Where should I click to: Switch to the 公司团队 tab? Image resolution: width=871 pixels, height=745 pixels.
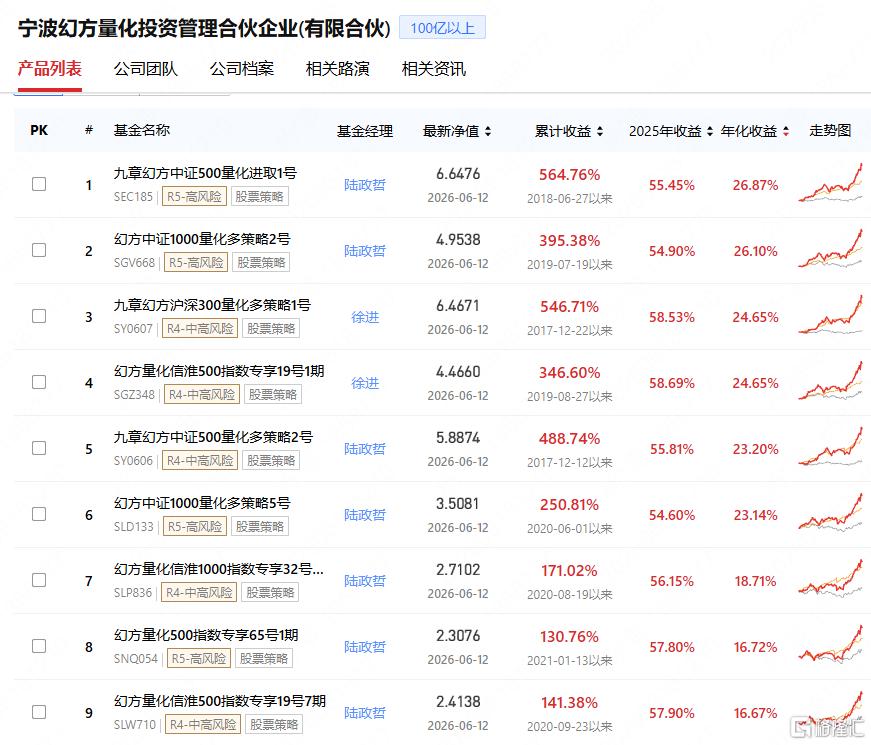pos(146,69)
